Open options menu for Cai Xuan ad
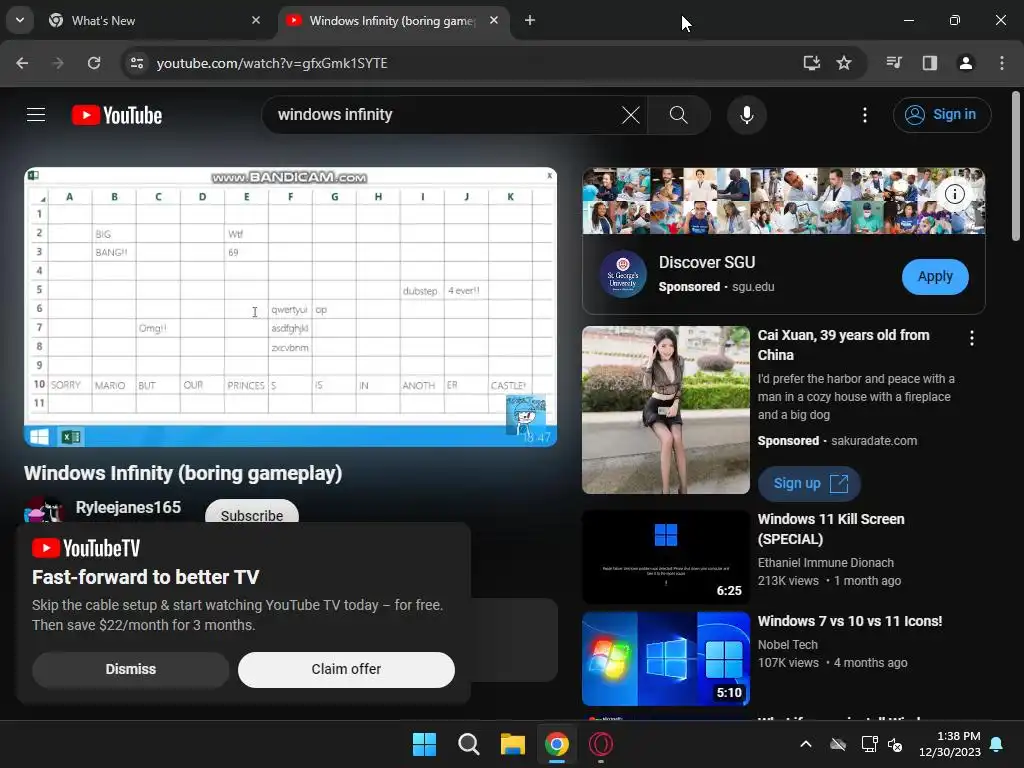The height and width of the screenshot is (768, 1024). 972,338
